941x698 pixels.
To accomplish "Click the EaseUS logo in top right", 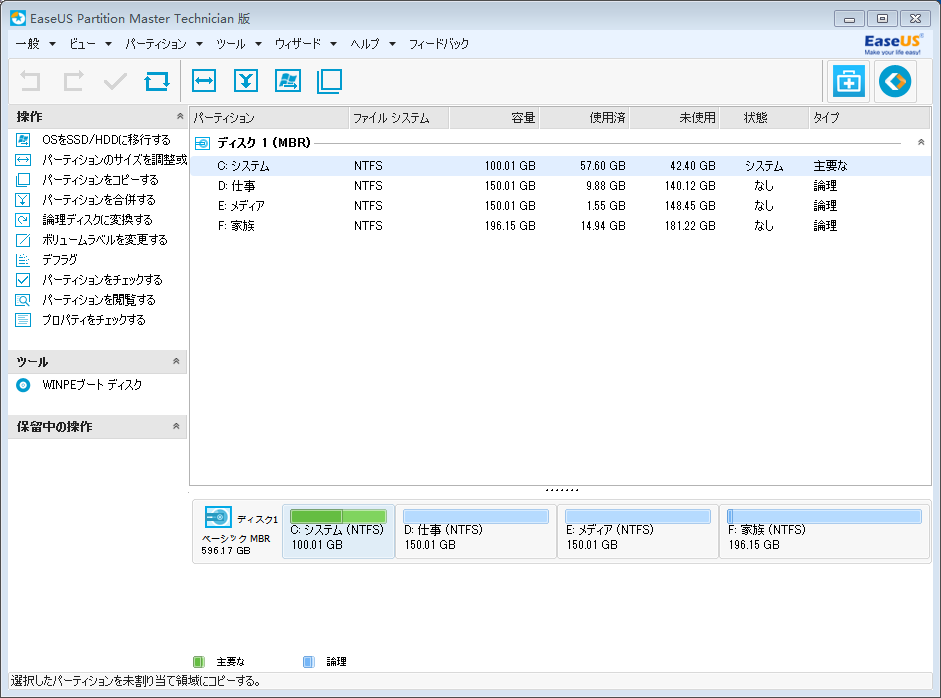I will point(892,44).
